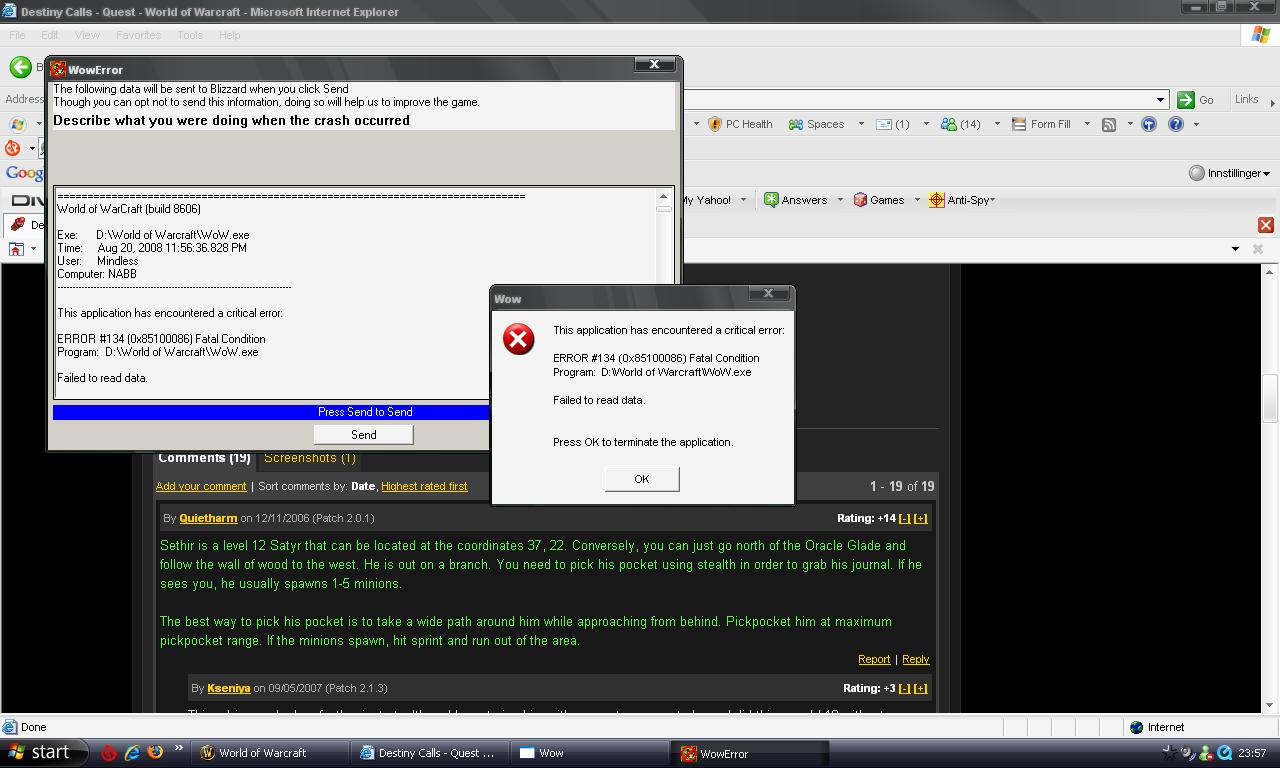Click Reply on Quietharm's comment
Screen dimensions: 1280x768
915,659
